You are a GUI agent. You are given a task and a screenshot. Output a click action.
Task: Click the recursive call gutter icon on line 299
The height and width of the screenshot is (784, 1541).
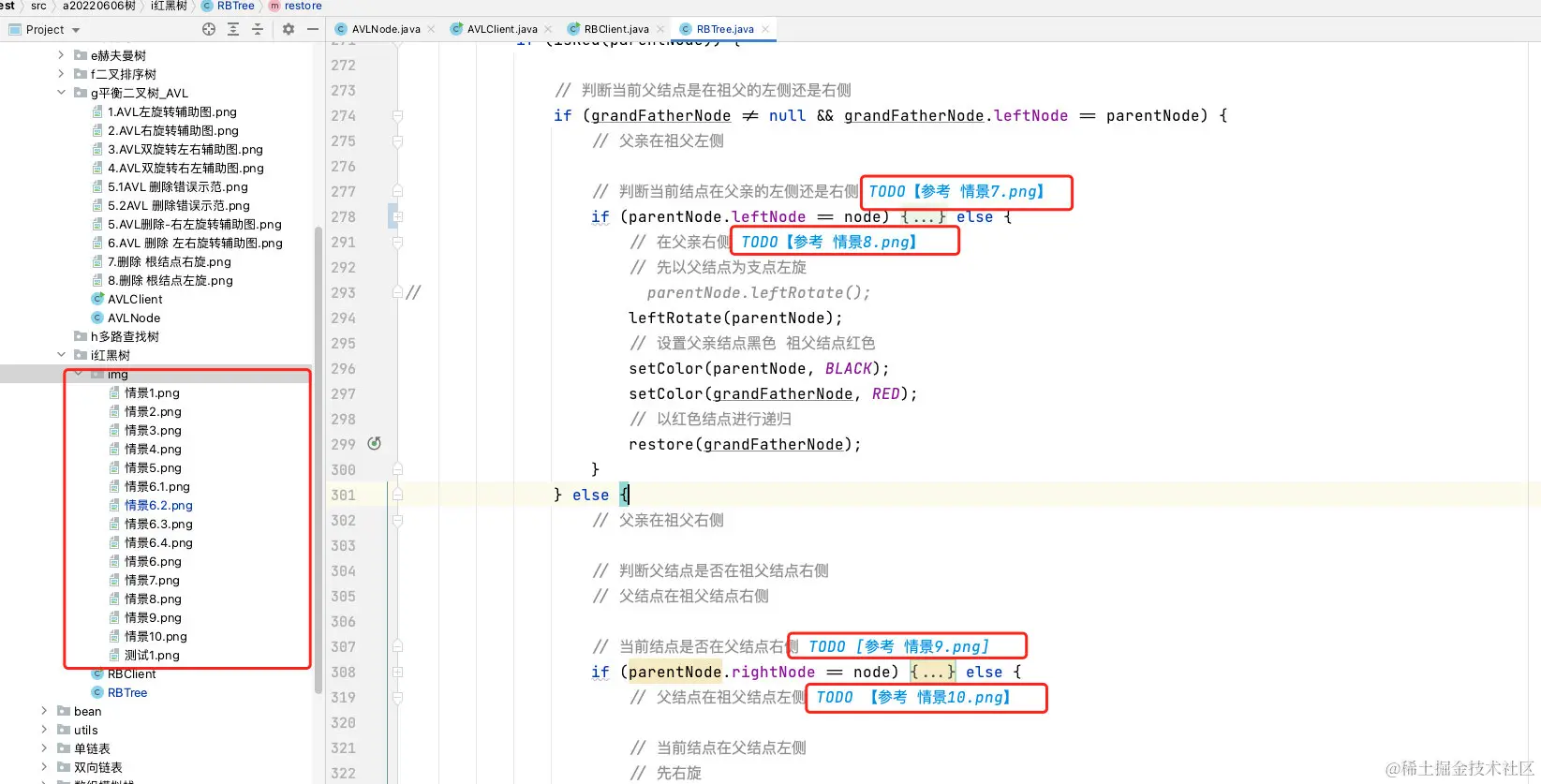(374, 444)
